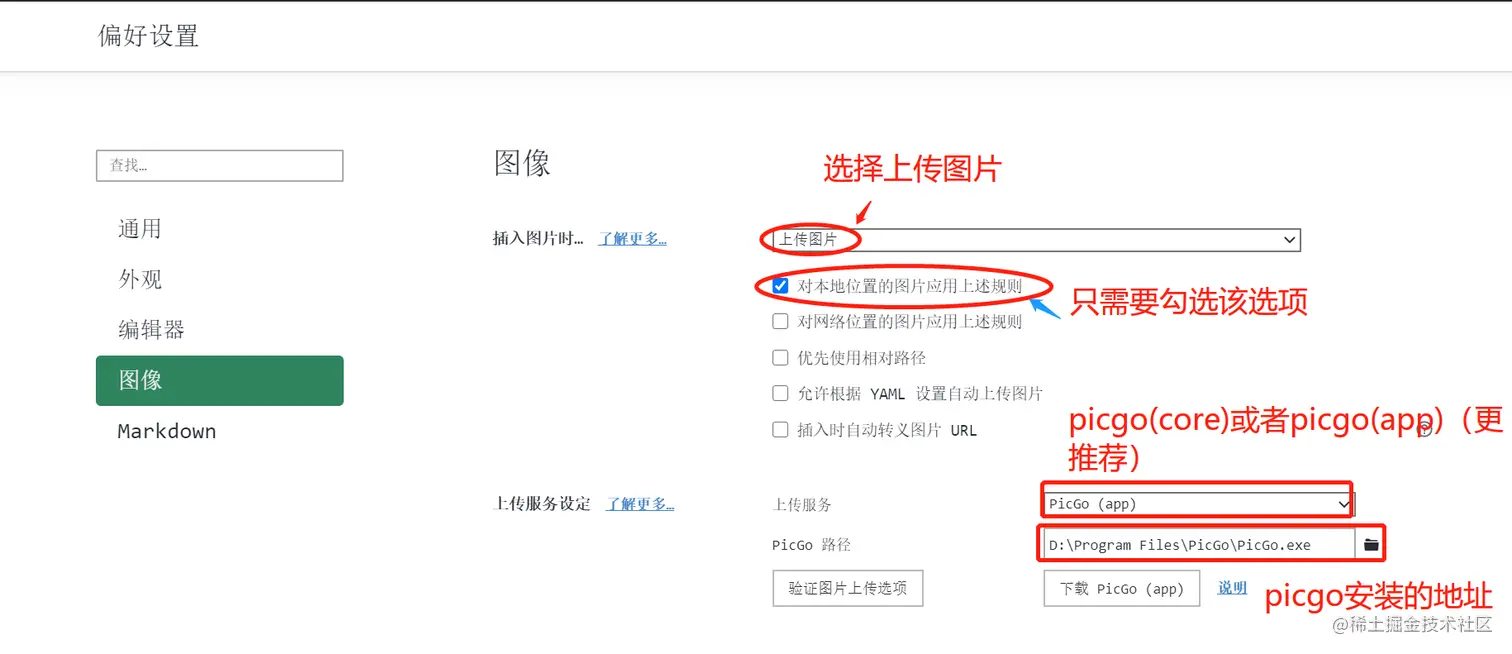Click 验证图片上传选项 button
The image size is (1512, 654).
tap(847, 588)
